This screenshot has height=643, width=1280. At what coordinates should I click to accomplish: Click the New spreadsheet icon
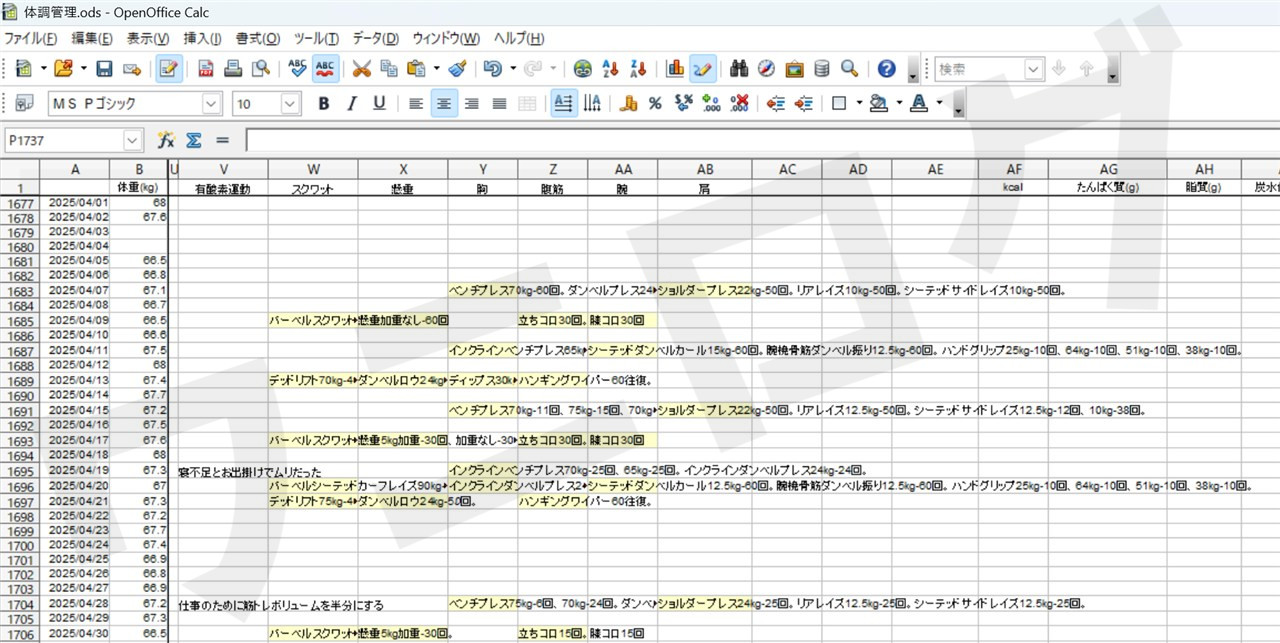point(24,69)
